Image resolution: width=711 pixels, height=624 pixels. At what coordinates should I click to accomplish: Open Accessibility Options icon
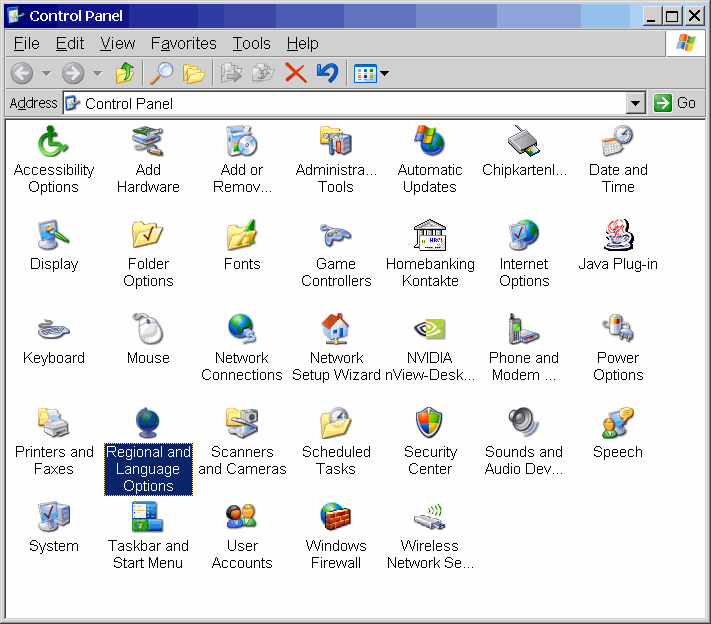point(53,142)
